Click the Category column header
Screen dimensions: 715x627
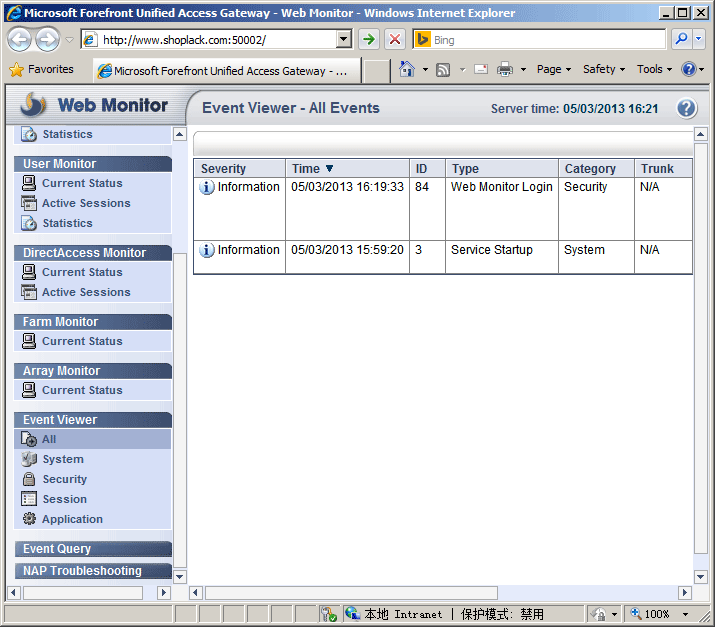point(596,169)
